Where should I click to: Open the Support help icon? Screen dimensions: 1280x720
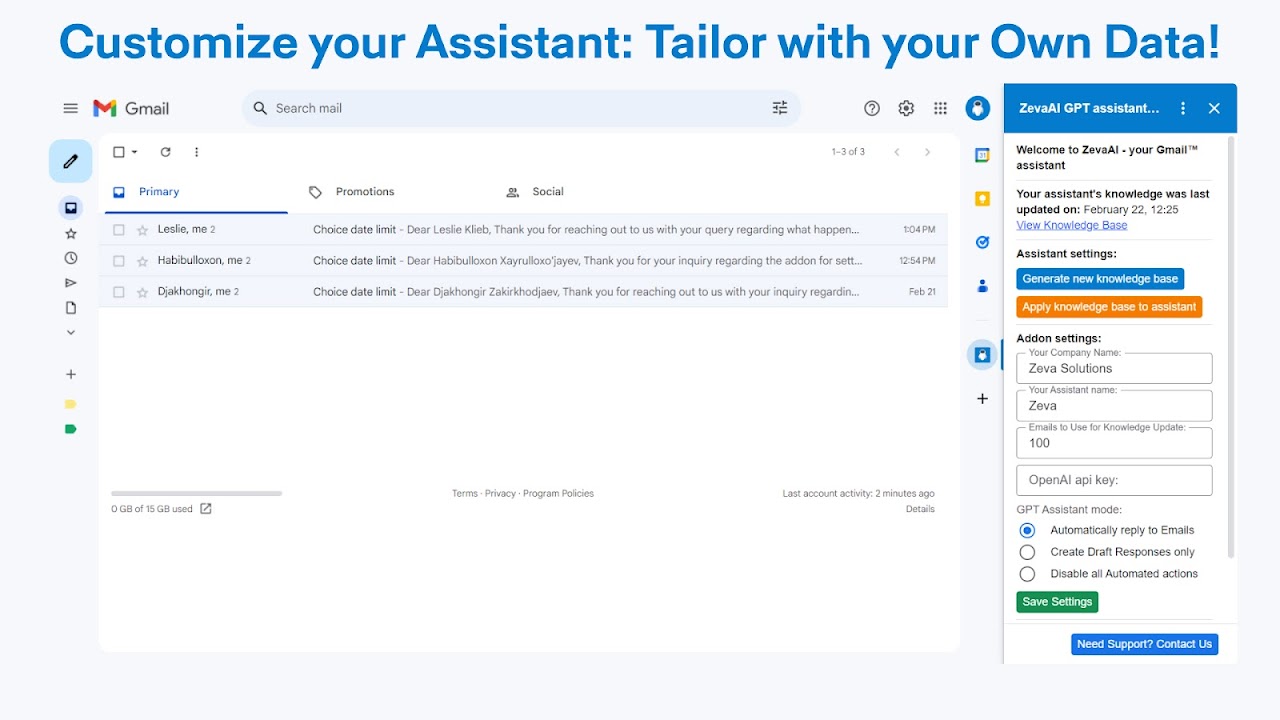[872, 108]
